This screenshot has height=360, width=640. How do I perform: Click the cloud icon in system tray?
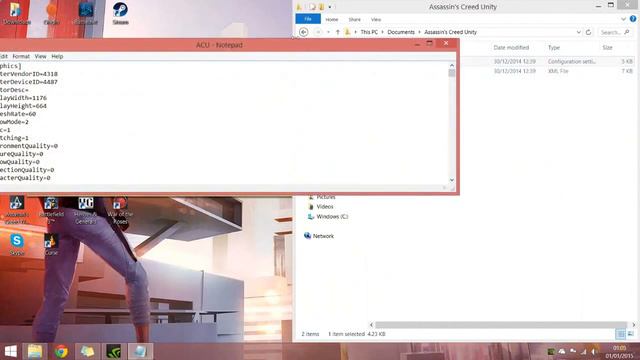pos(562,351)
